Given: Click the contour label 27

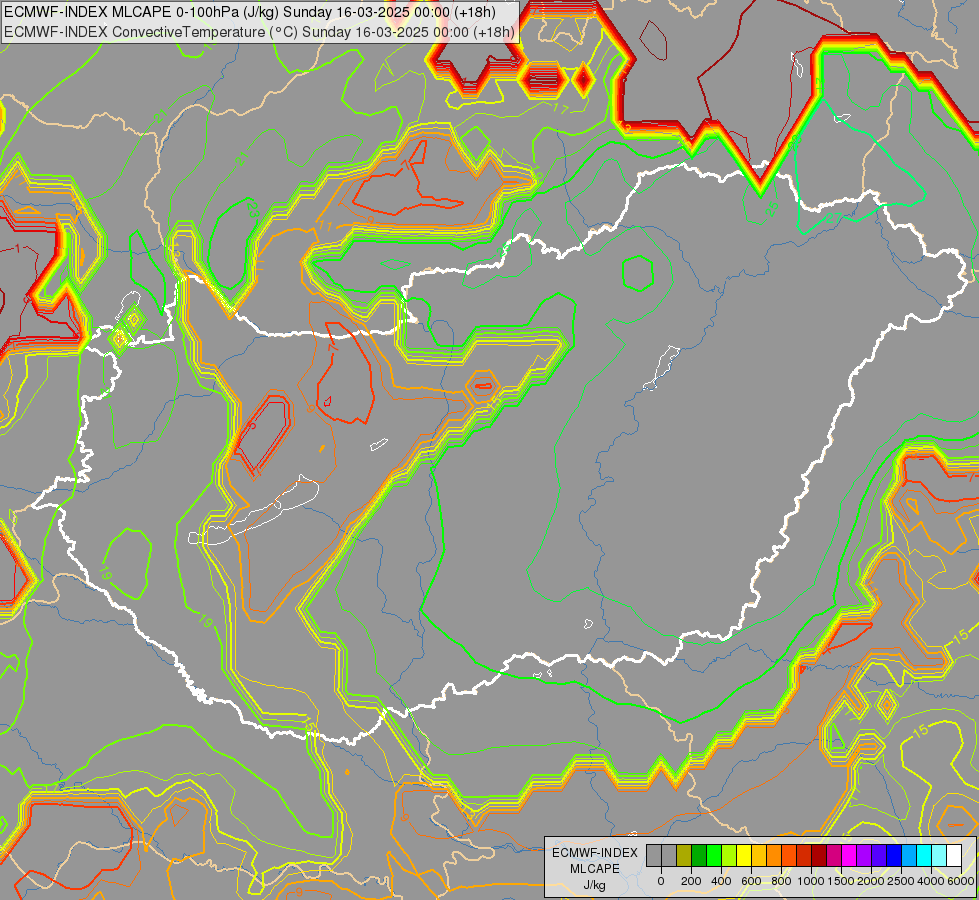Looking at the screenshot, I should 834,218.
